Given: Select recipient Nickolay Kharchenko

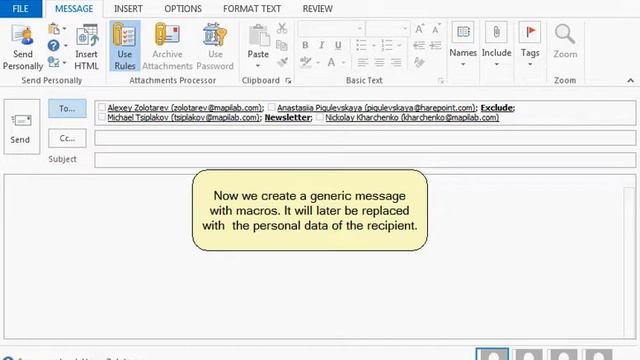Looking at the screenshot, I should tap(412, 118).
